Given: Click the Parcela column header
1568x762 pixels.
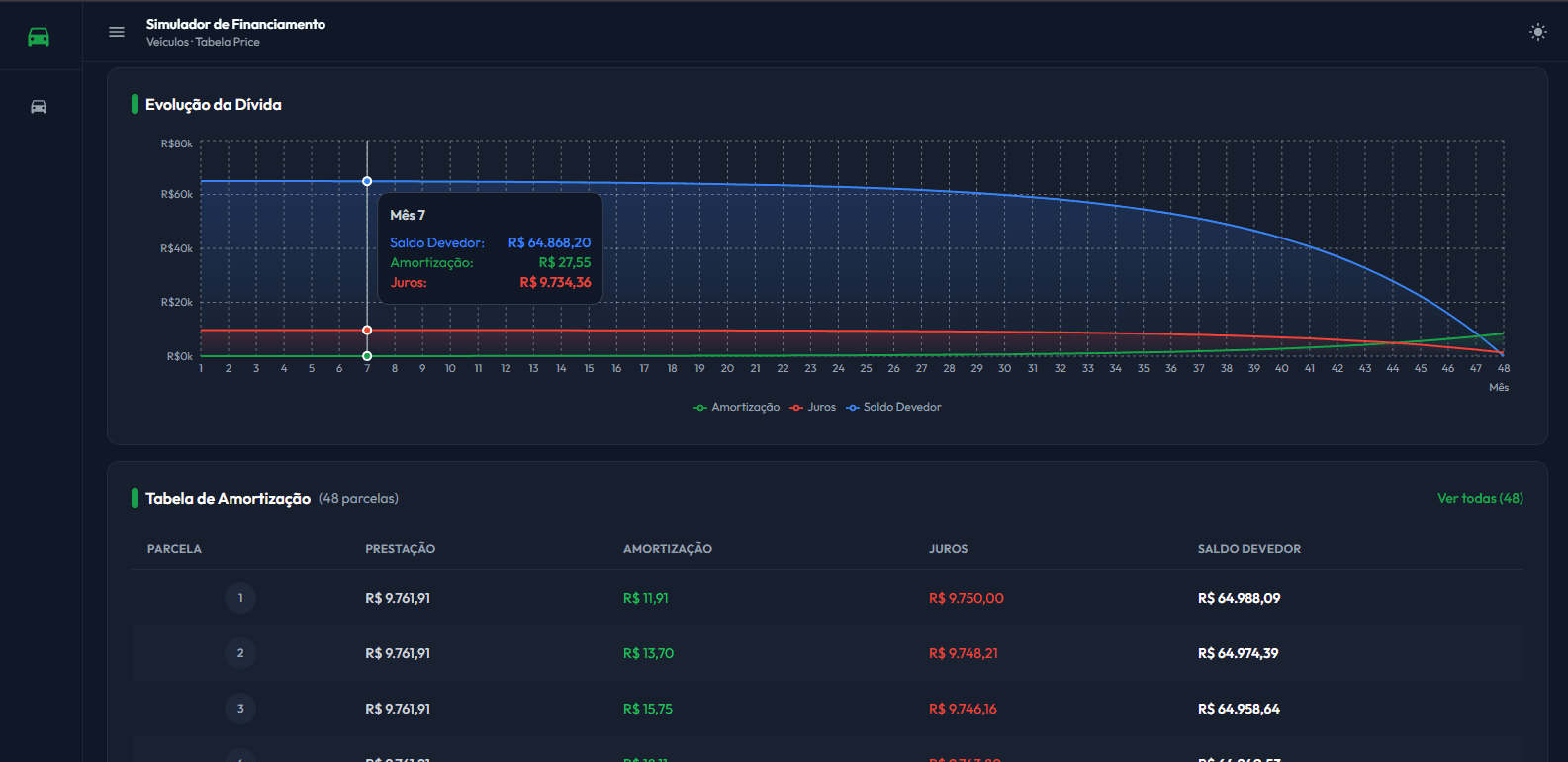Looking at the screenshot, I should (174, 549).
